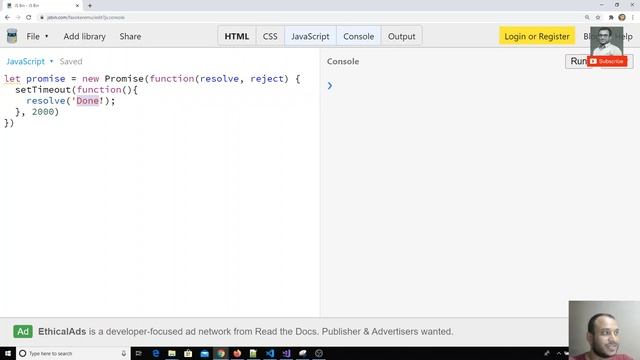Open the browser extensions puzzle icon

(x=611, y=18)
